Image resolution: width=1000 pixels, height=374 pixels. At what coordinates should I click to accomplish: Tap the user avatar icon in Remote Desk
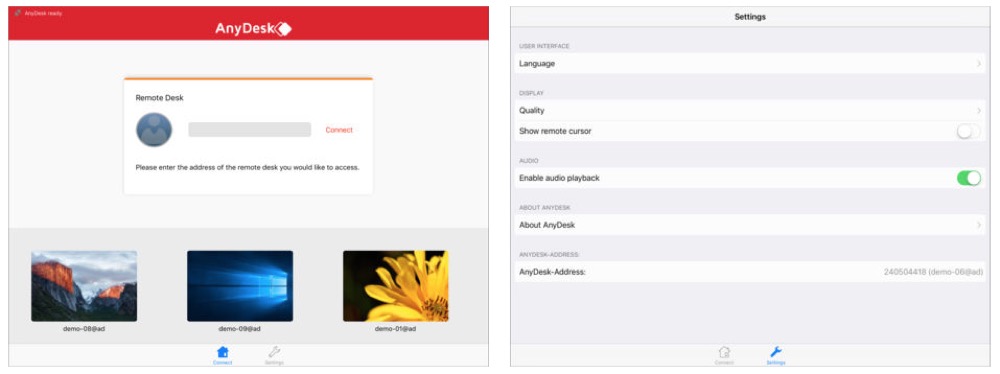(x=154, y=130)
